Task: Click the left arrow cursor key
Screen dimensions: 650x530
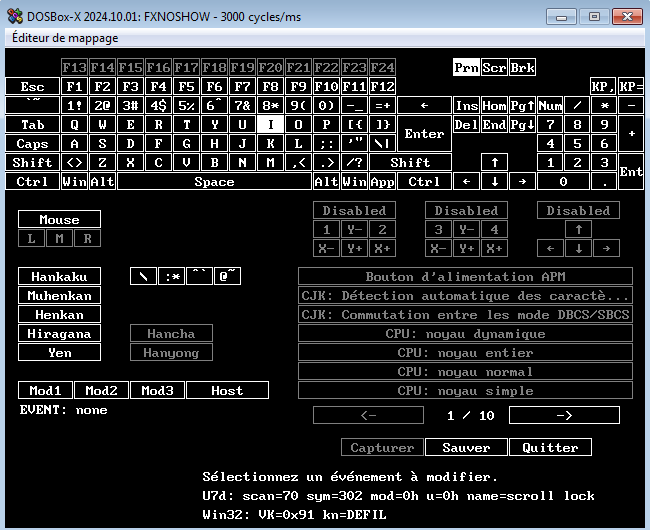Action: (x=466, y=182)
